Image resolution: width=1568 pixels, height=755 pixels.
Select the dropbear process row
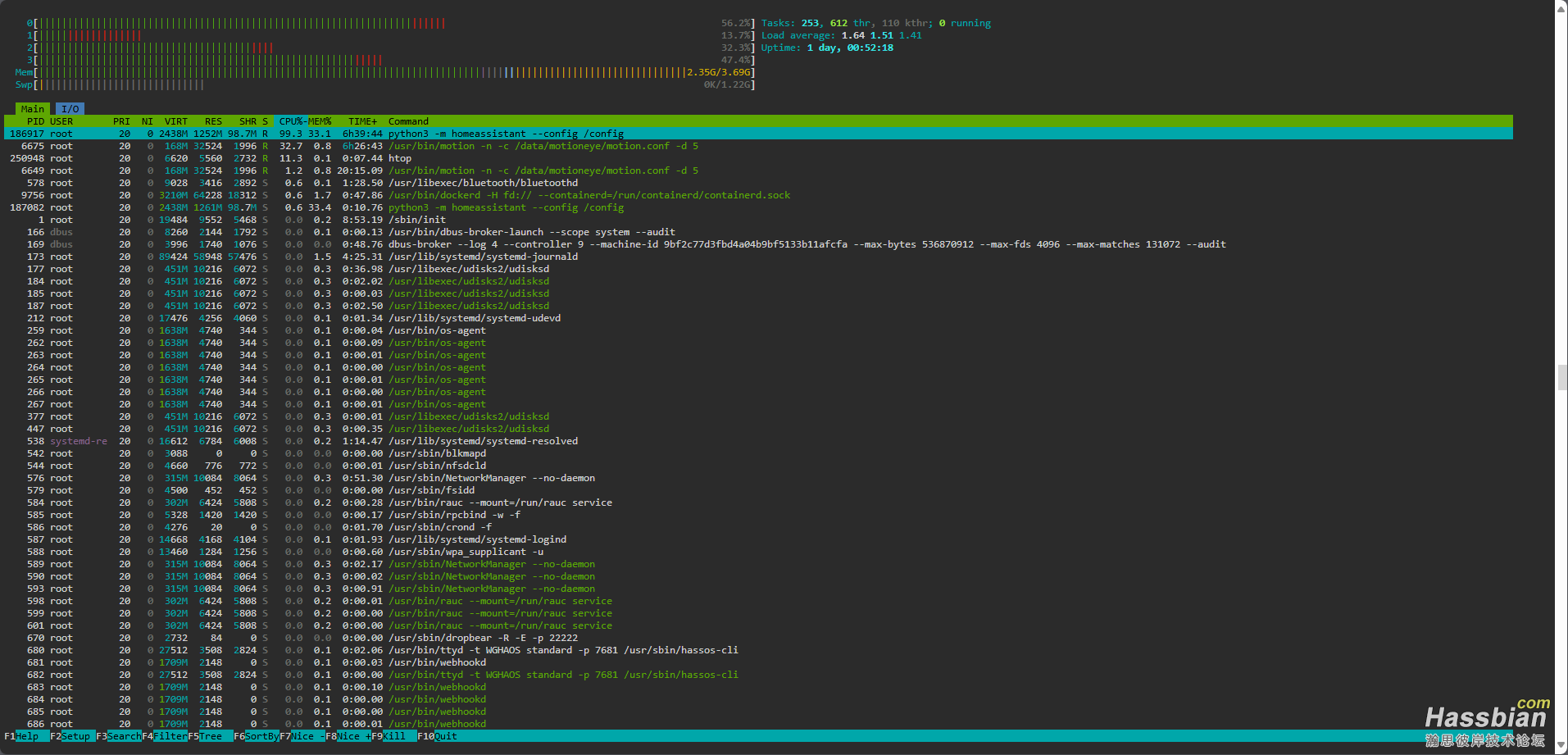[758, 638]
